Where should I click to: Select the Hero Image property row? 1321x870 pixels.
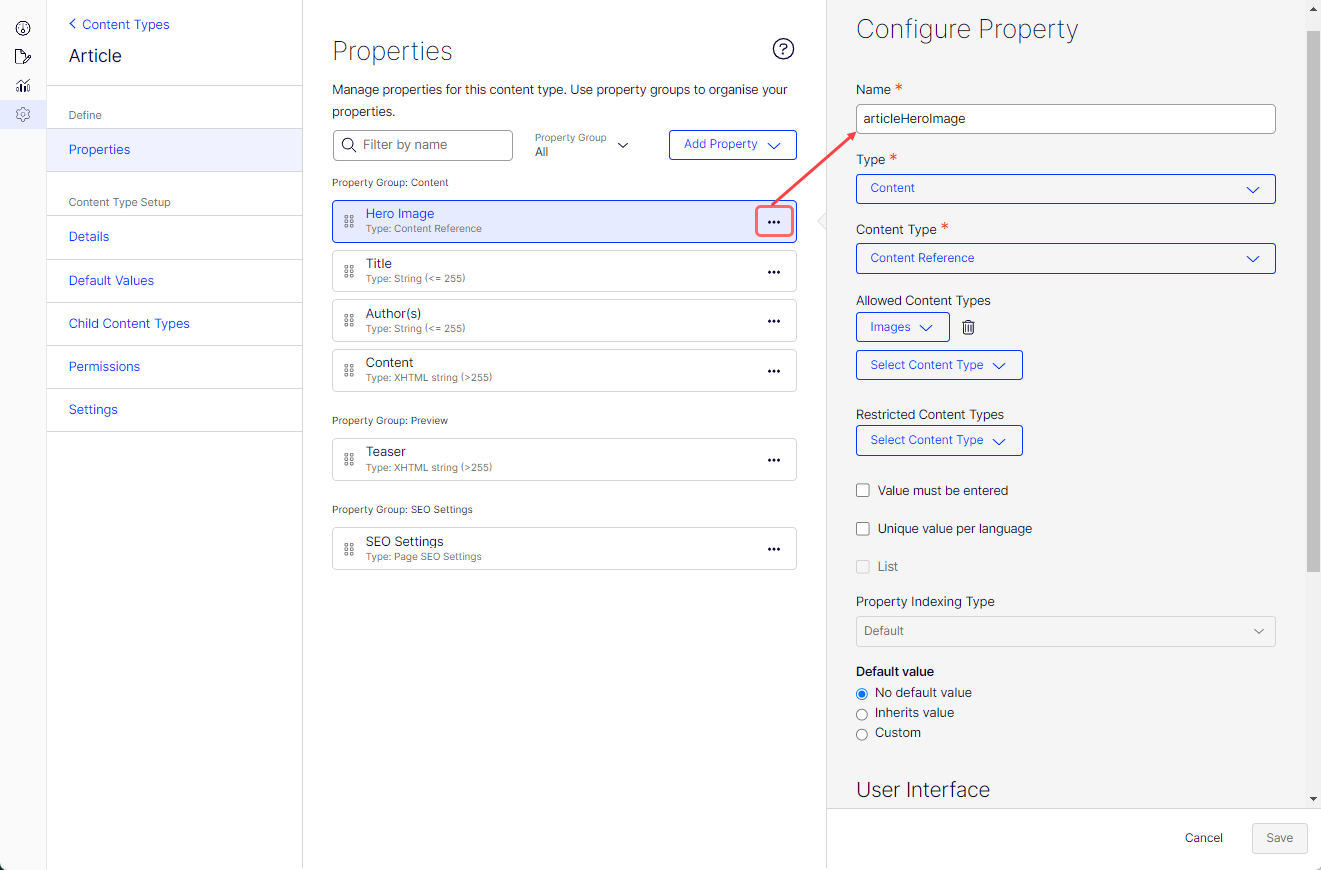coord(564,221)
